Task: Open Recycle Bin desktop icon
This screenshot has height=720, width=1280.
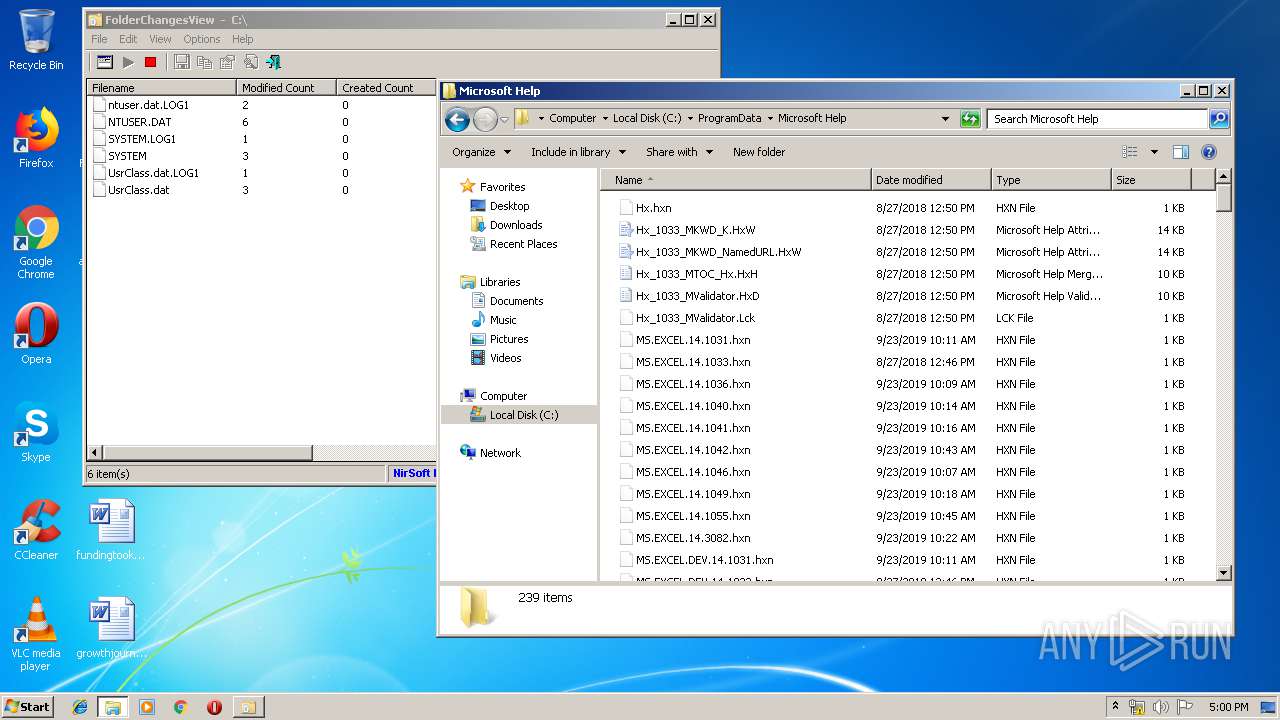Action: [x=36, y=40]
